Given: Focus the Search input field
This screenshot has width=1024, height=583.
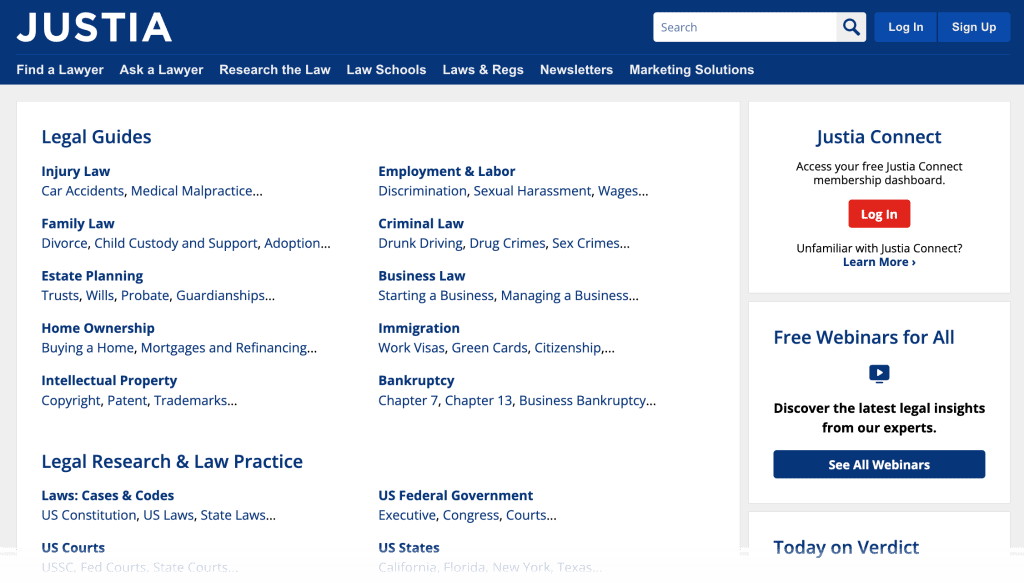Looking at the screenshot, I should [745, 27].
